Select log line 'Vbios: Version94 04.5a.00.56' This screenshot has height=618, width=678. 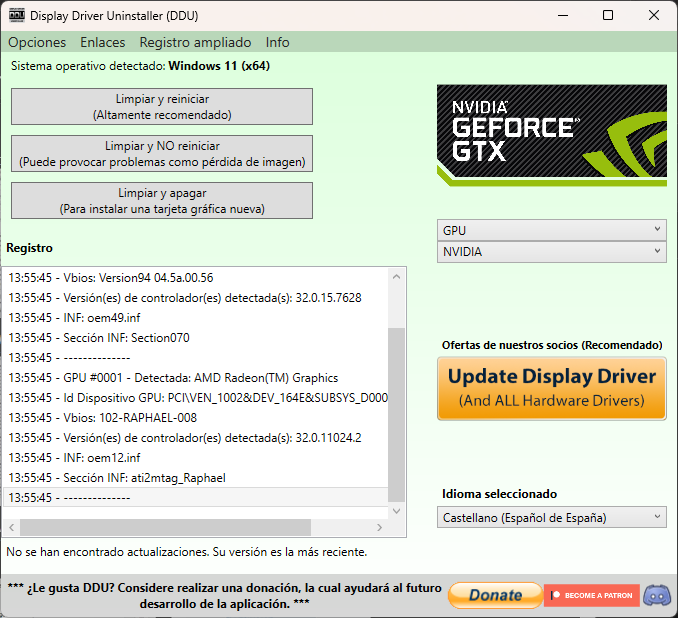click(196, 278)
